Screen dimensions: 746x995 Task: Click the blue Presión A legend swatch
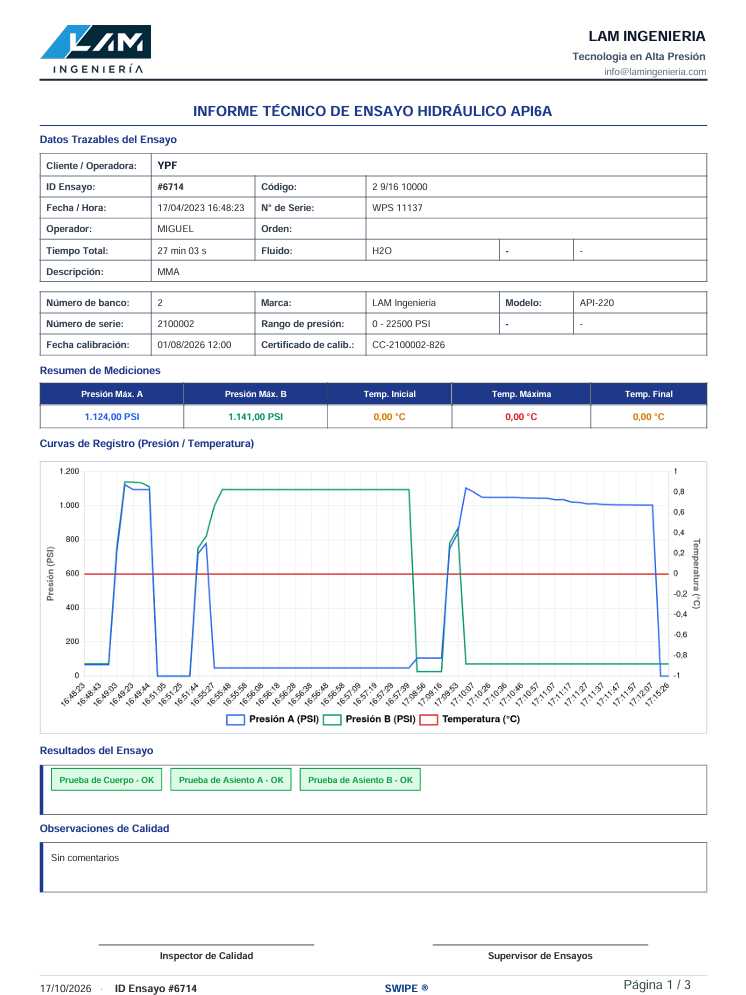pyautogui.click(x=235, y=720)
